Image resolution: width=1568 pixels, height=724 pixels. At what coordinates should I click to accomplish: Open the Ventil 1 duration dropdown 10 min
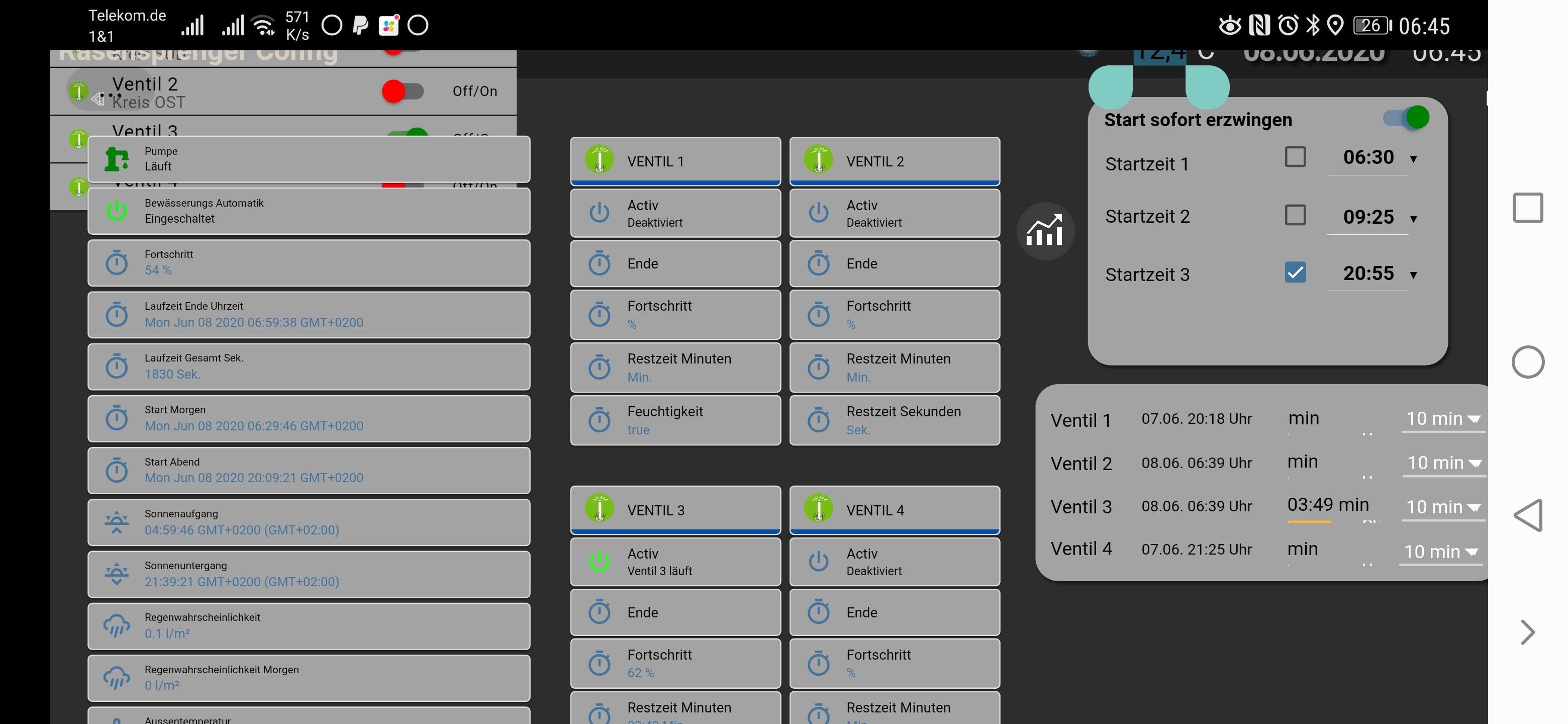click(x=1442, y=419)
